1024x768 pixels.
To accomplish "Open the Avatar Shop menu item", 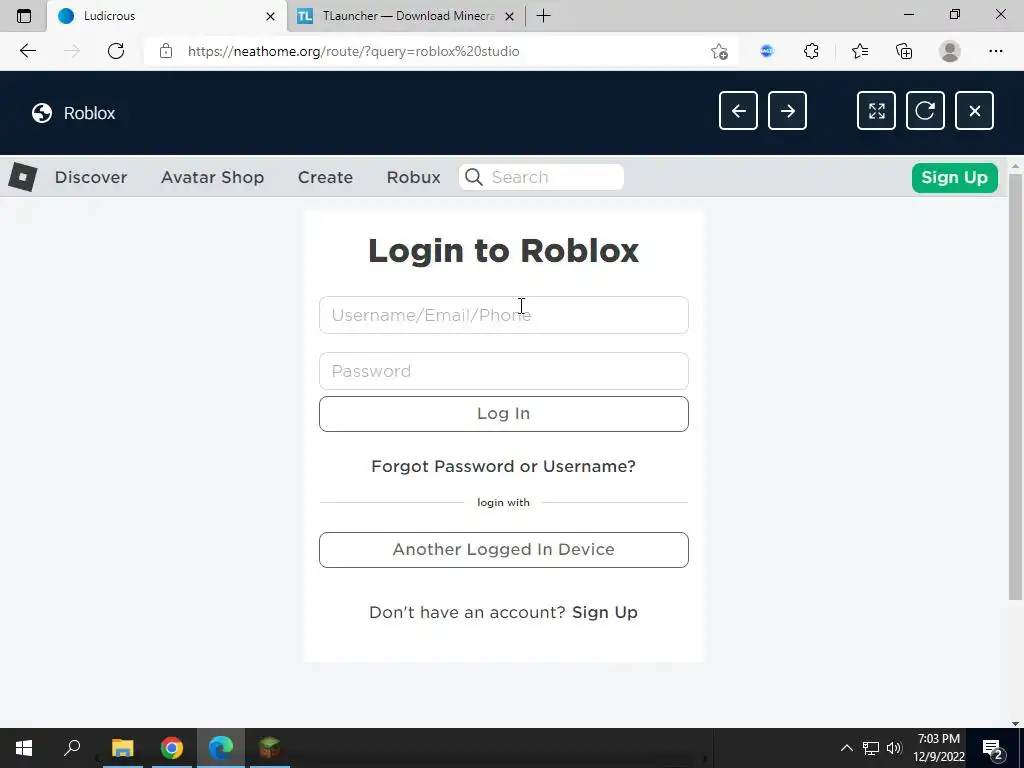I will 212,177.
